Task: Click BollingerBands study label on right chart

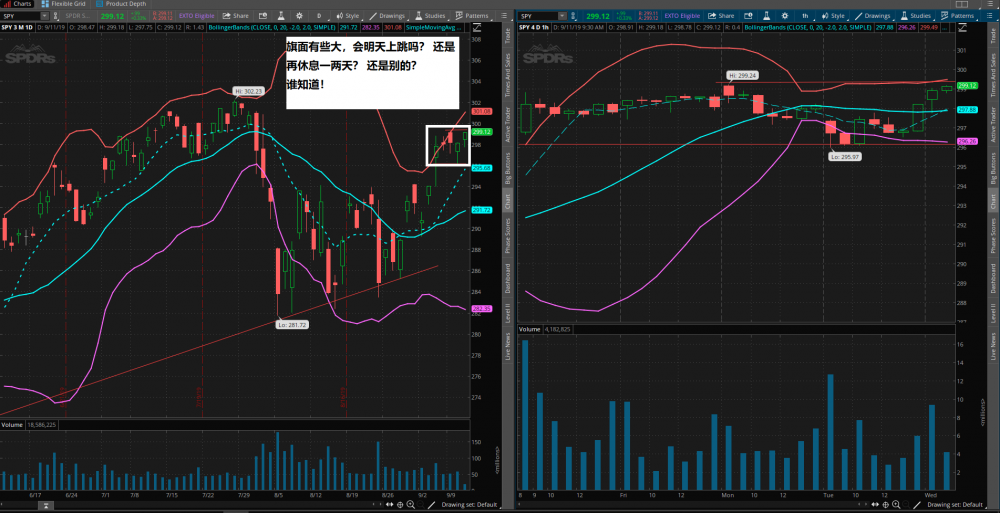Action: click(x=809, y=27)
